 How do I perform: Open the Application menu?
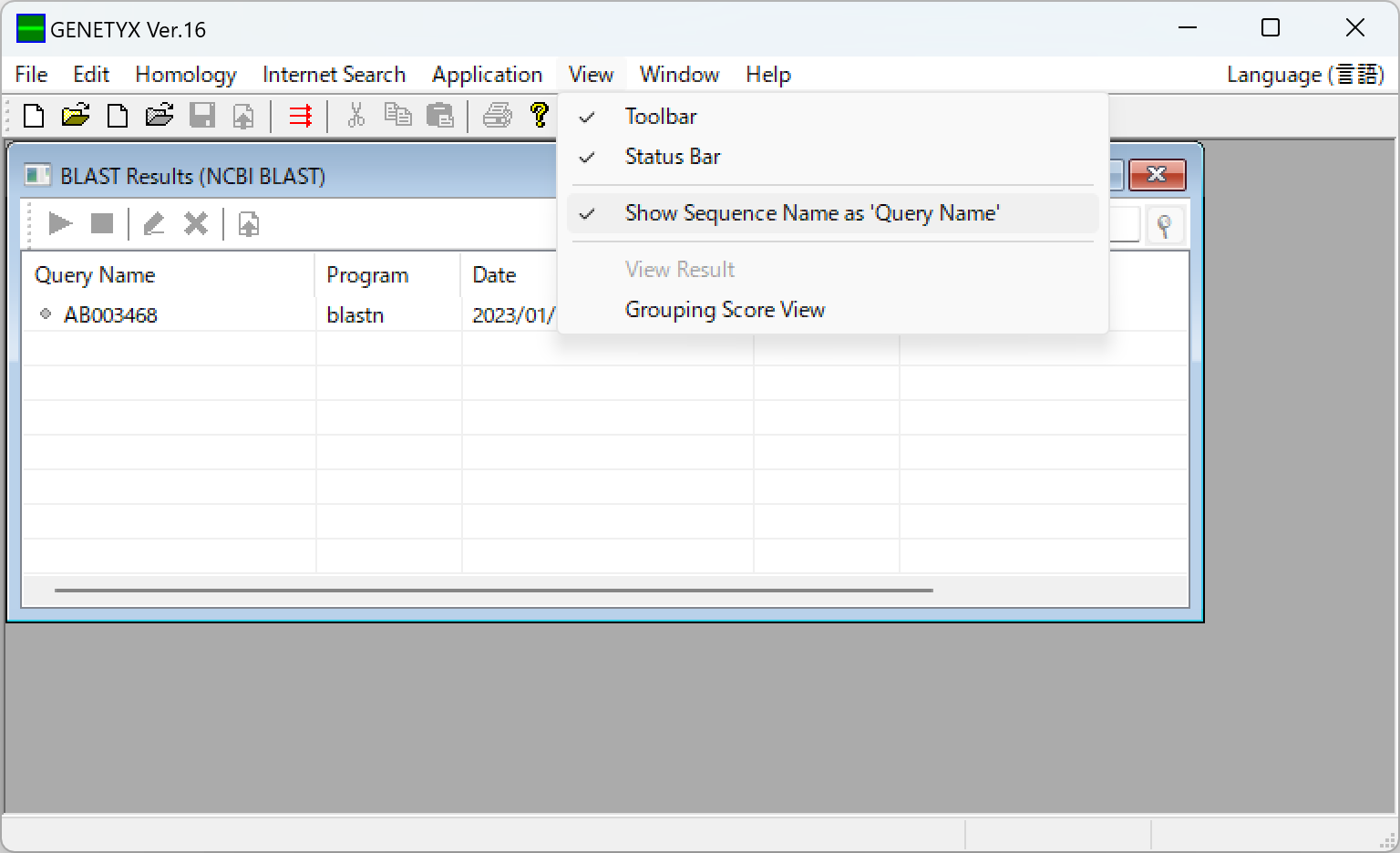tap(487, 75)
